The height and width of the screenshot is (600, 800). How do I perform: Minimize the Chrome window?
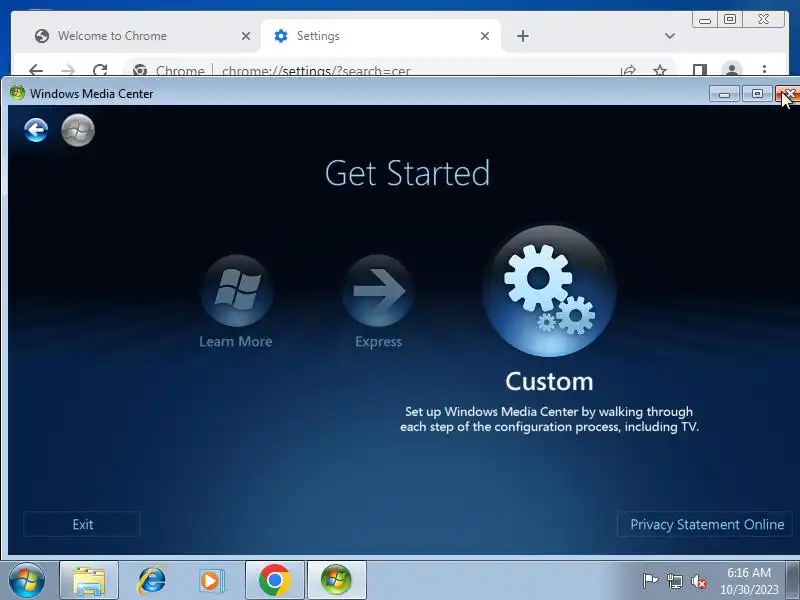(705, 20)
